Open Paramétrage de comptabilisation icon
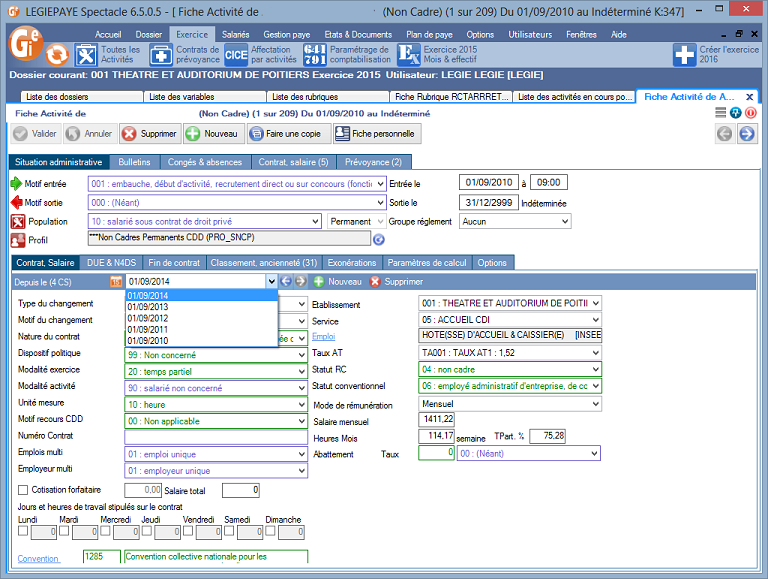This screenshot has width=768, height=579. (314, 54)
